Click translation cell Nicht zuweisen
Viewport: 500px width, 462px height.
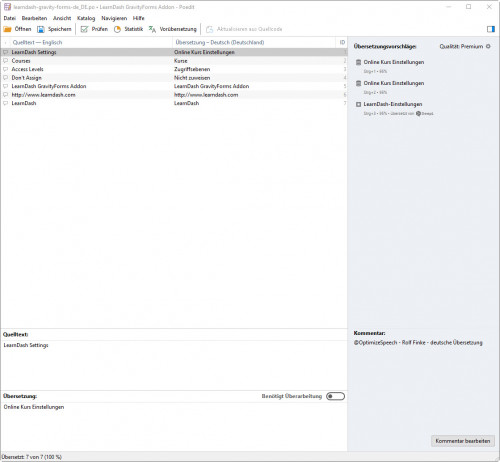click(x=192, y=78)
